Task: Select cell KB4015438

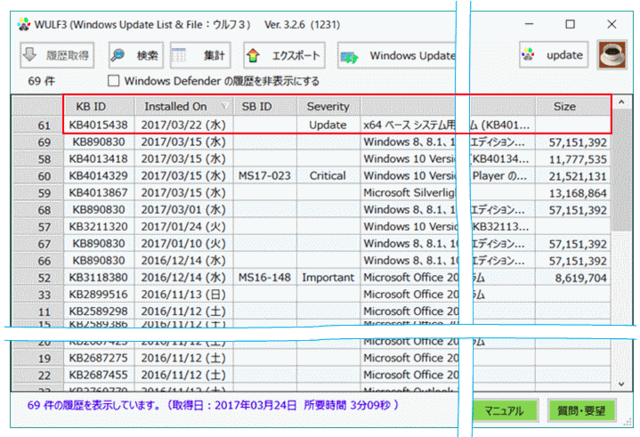Action: [99, 125]
